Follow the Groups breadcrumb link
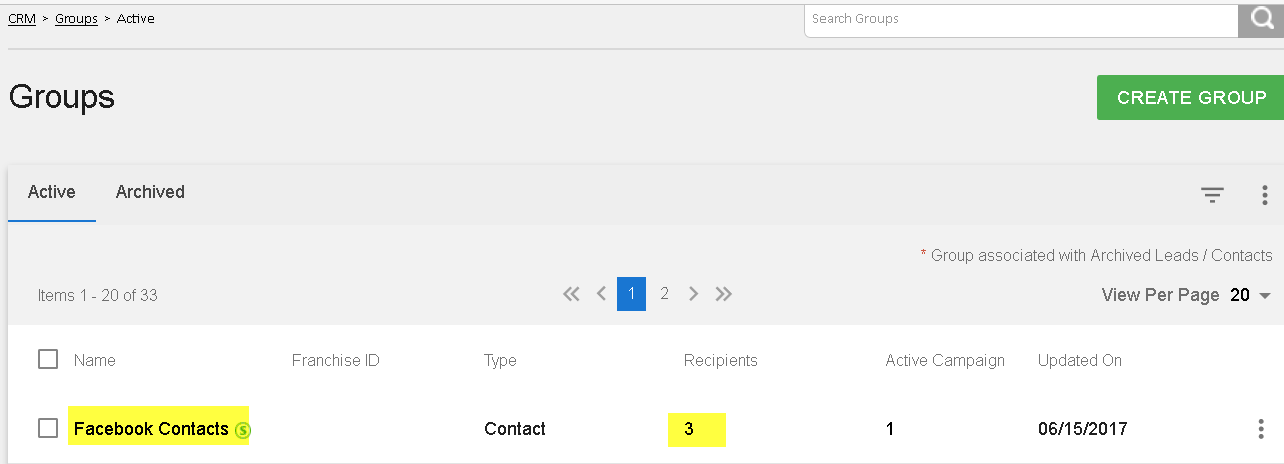The image size is (1284, 464). [x=76, y=19]
